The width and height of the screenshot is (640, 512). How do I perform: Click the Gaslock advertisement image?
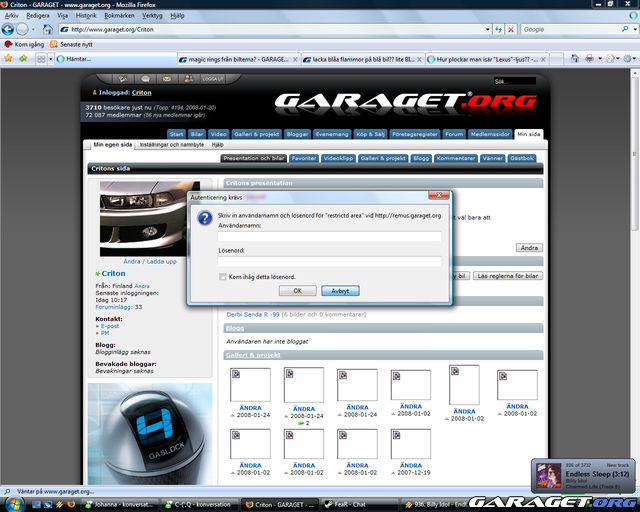click(x=150, y=434)
